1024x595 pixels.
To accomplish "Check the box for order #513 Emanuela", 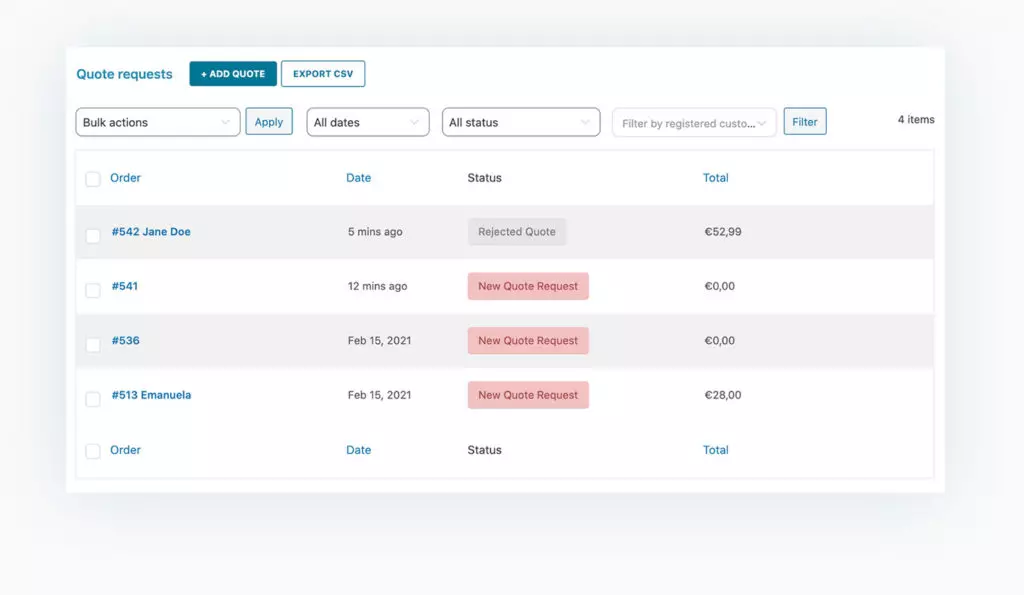I will 93,399.
